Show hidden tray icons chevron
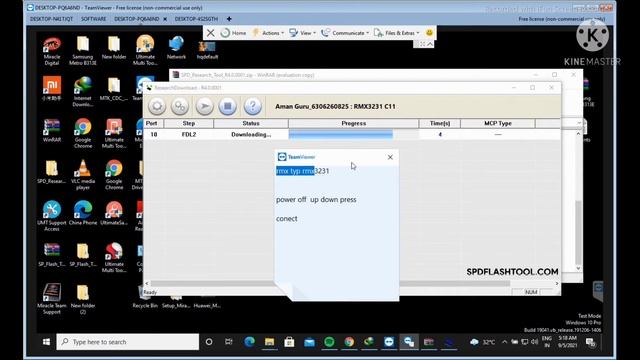The height and width of the screenshot is (360, 640). pyautogui.click(x=504, y=342)
